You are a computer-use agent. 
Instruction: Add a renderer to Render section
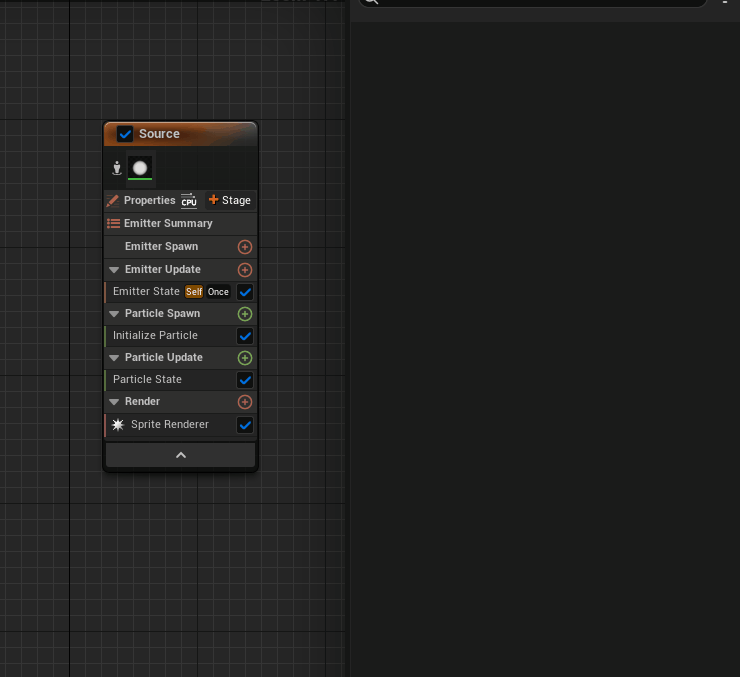244,402
